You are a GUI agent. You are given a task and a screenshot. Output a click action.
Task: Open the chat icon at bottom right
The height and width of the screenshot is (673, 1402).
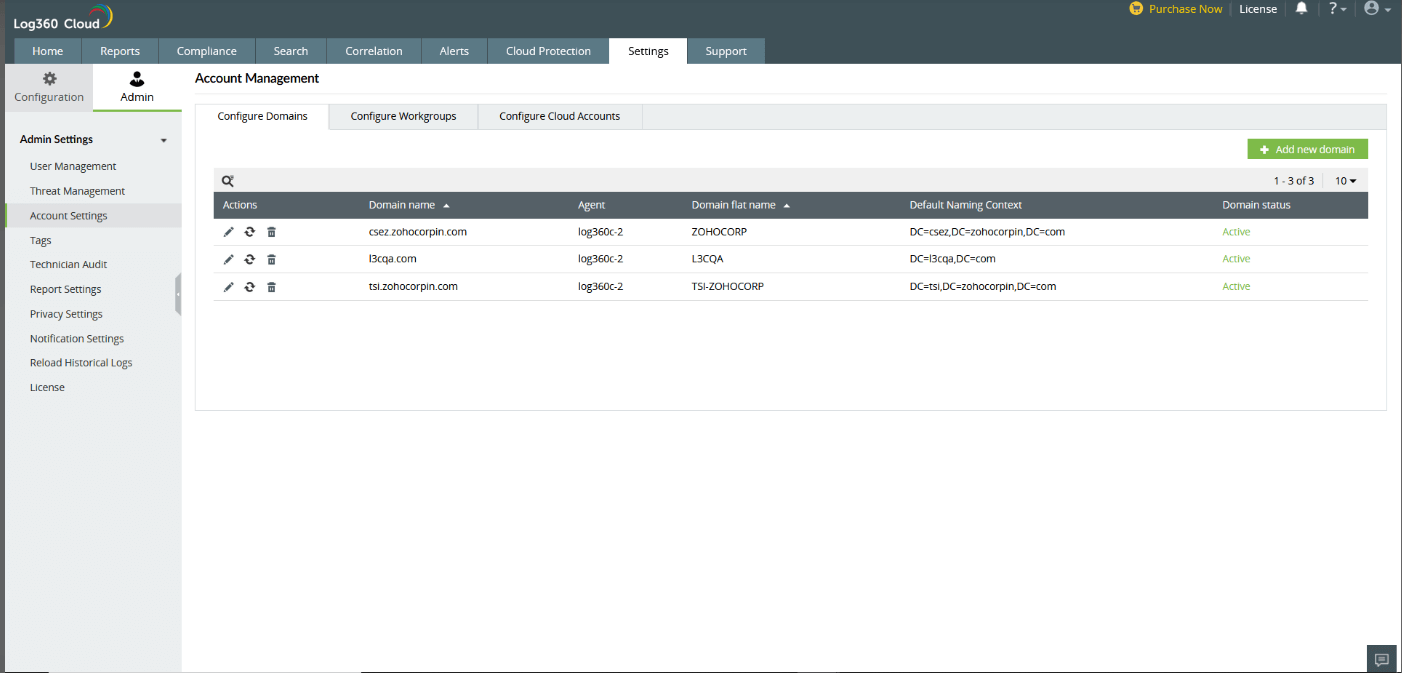(1381, 659)
